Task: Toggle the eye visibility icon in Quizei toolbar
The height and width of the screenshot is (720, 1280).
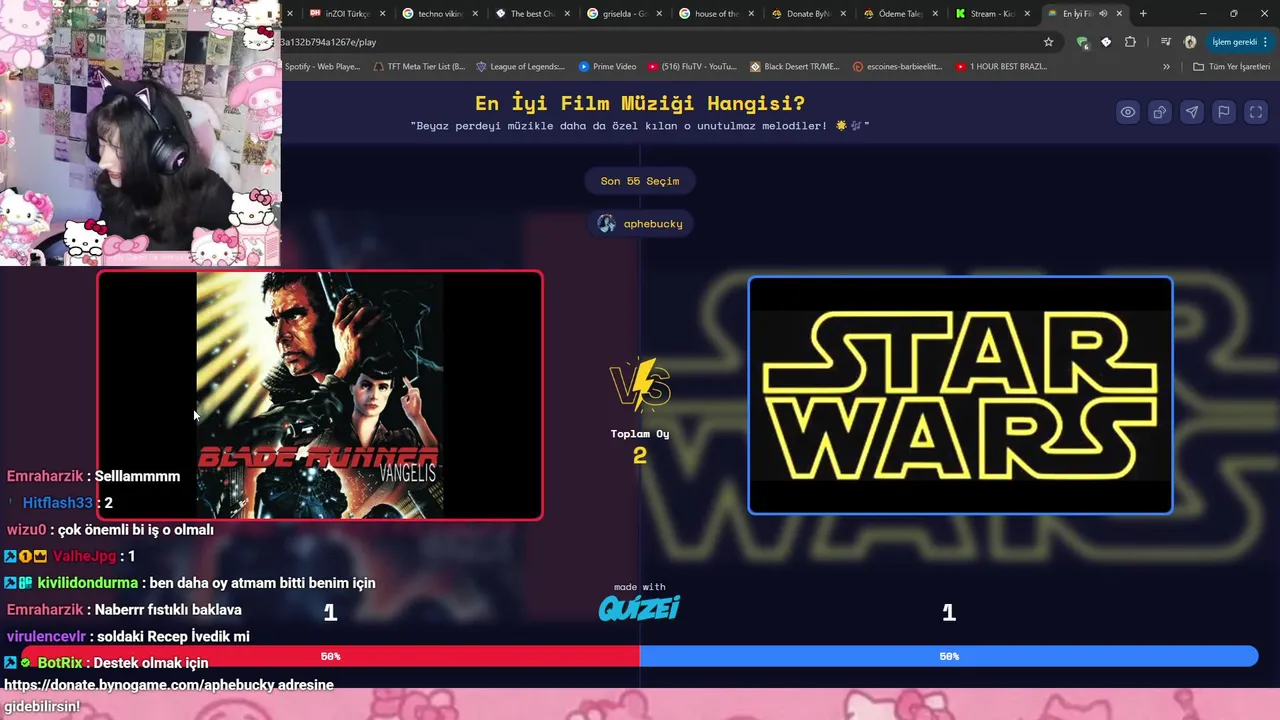Action: 1128,112
